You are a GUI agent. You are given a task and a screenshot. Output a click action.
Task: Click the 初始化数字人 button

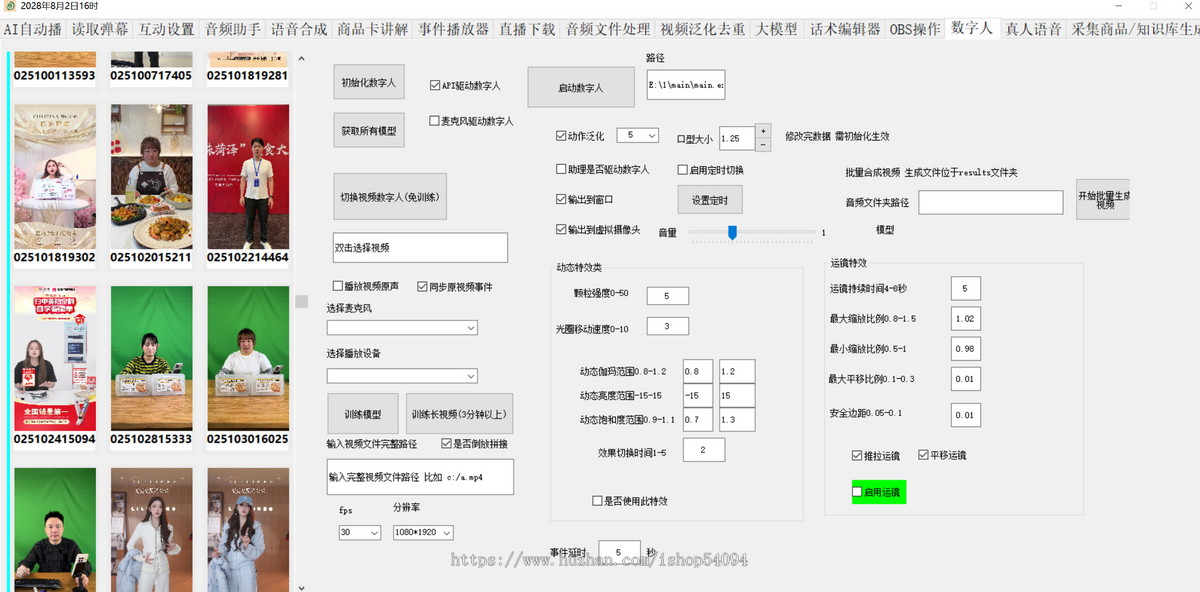coord(368,83)
